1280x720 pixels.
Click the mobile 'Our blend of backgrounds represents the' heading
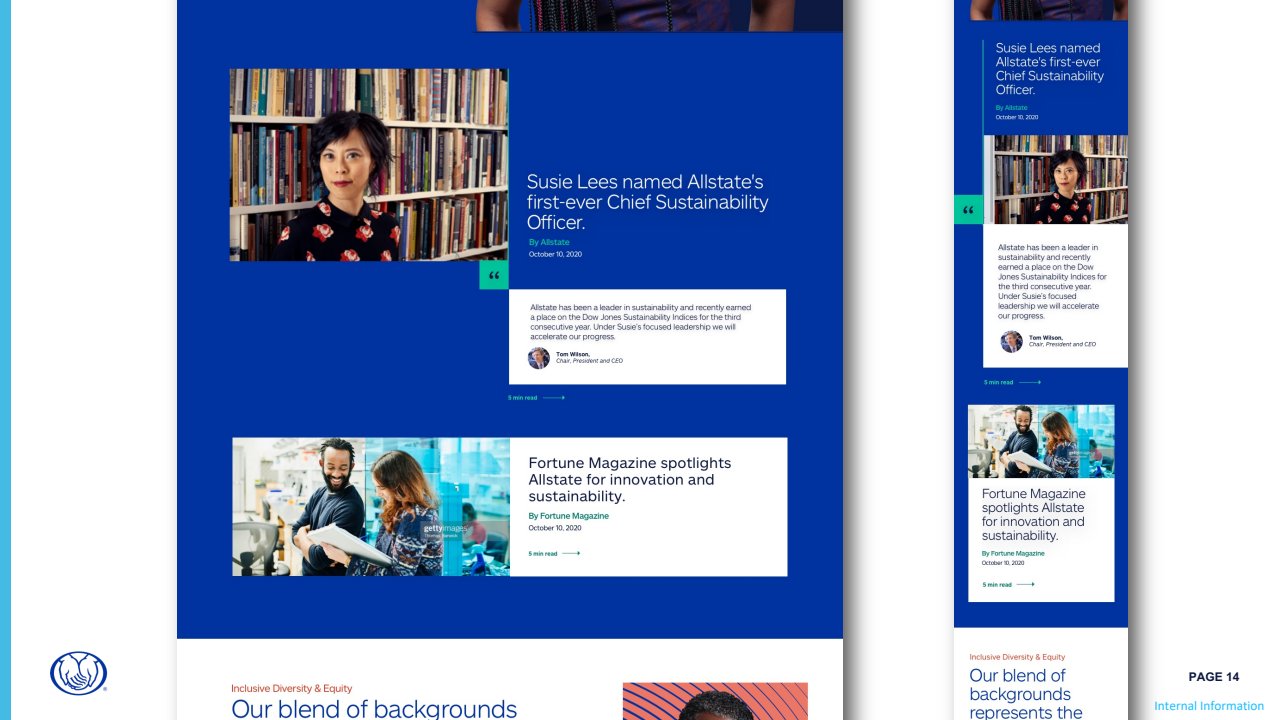(x=1026, y=694)
